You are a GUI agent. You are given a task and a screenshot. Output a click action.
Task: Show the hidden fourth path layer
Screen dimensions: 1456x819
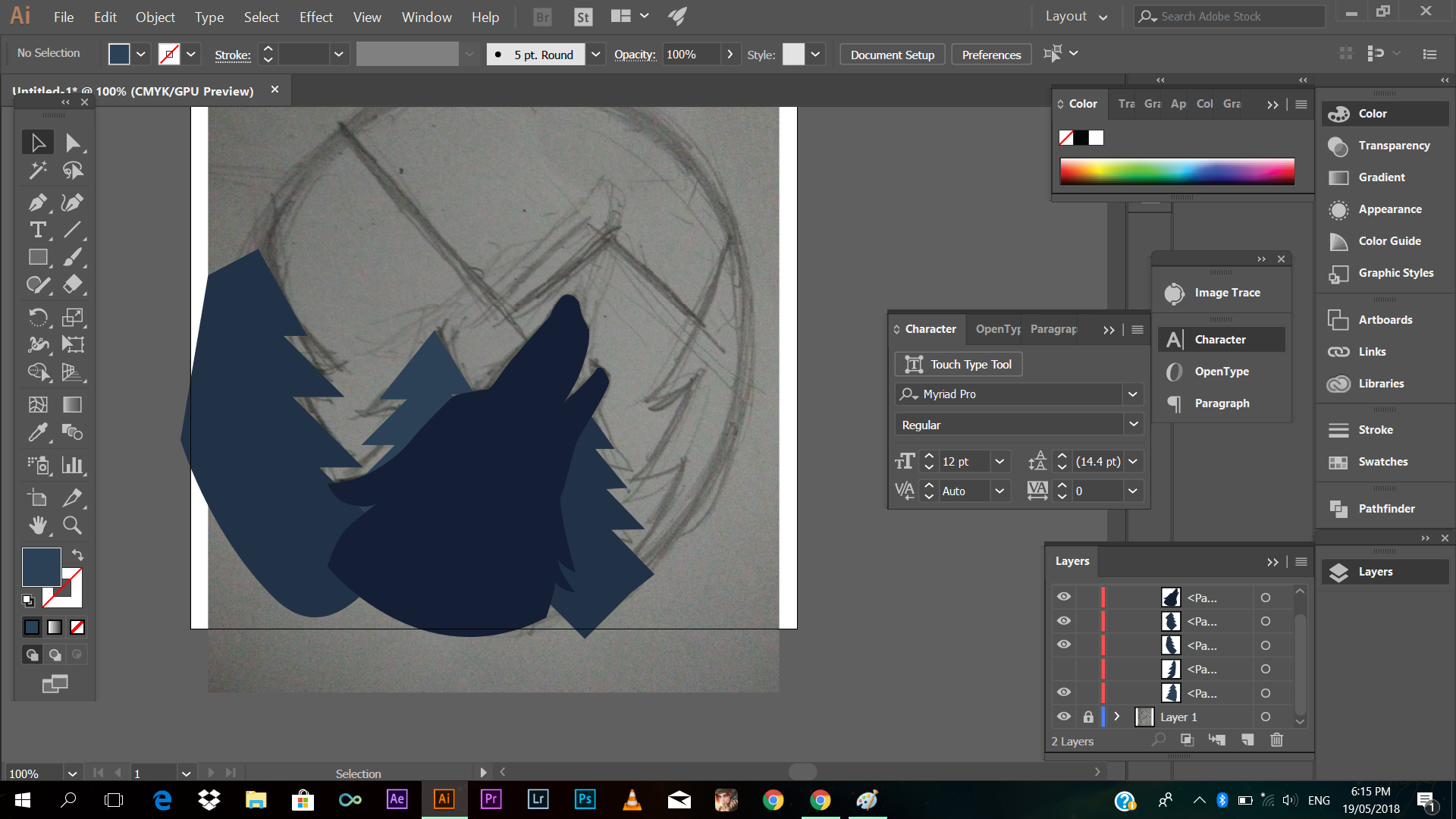coord(1064,669)
